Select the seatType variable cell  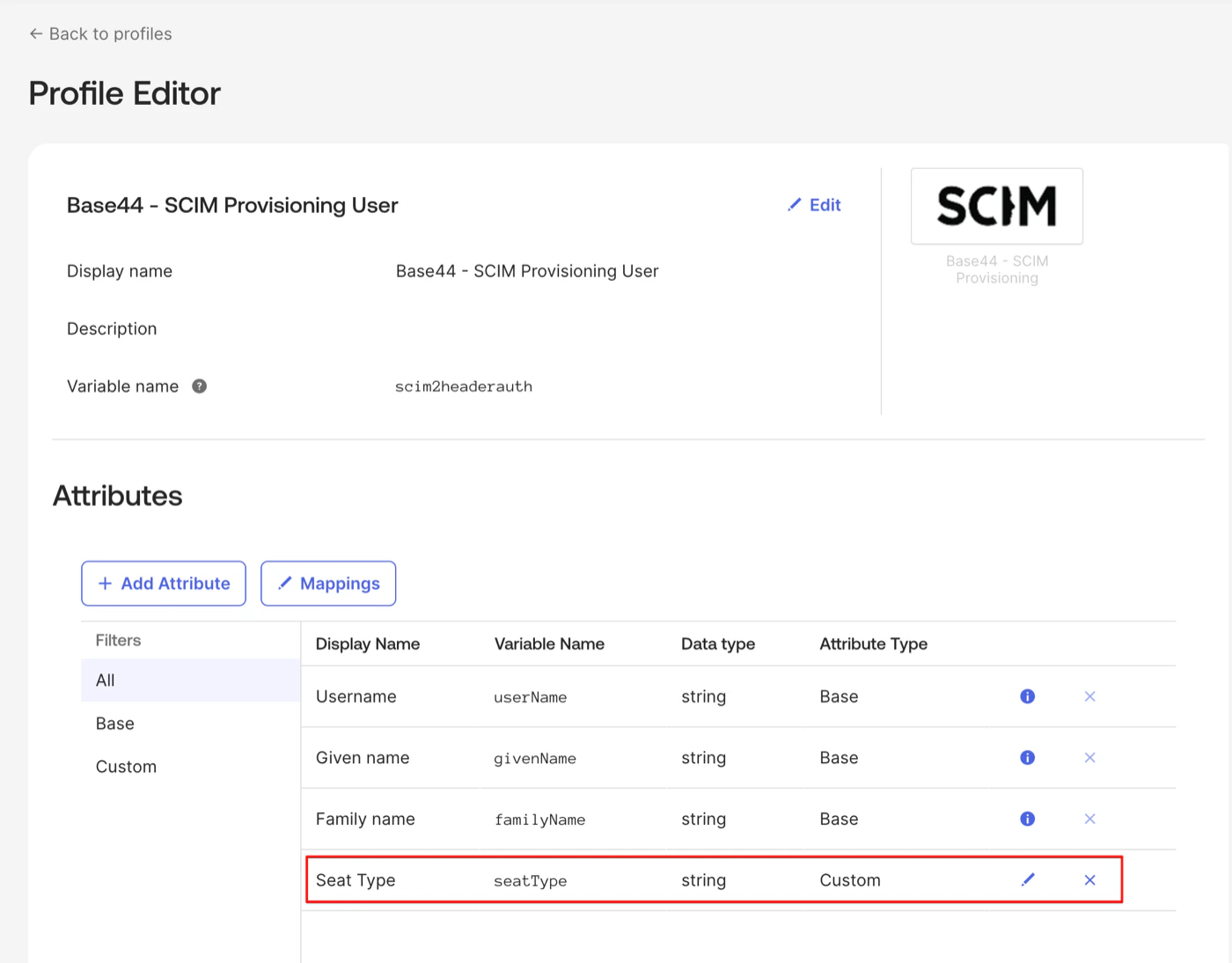531,881
